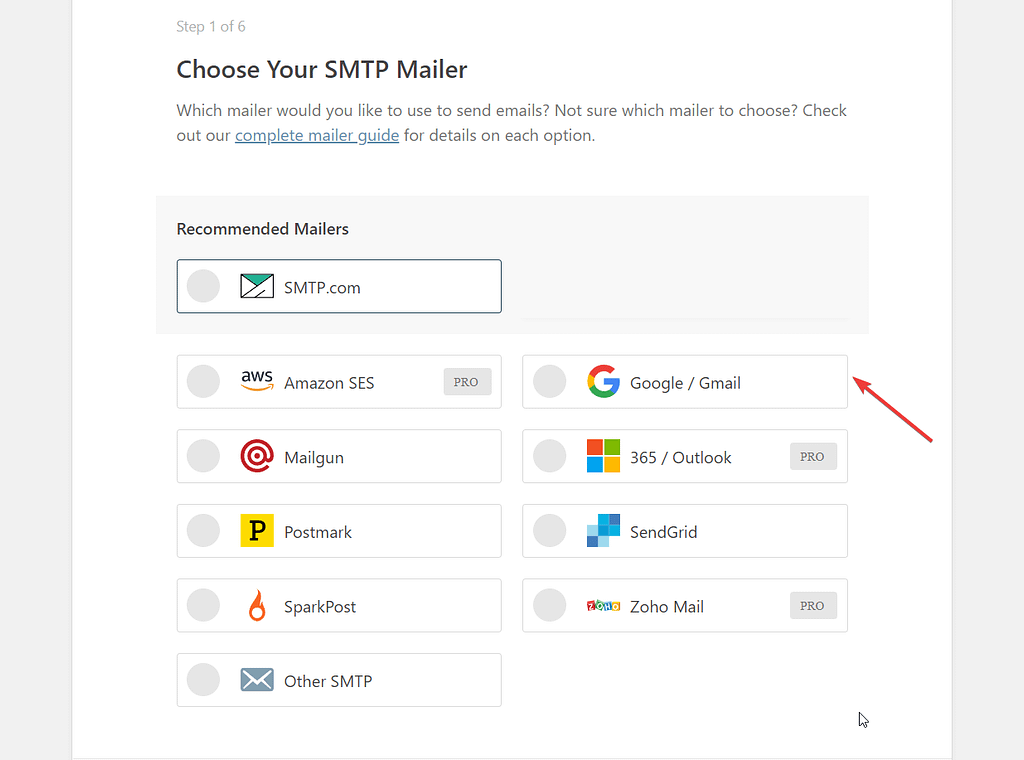
Task: Click the SMTP.com envelope logo
Action: coord(257,286)
